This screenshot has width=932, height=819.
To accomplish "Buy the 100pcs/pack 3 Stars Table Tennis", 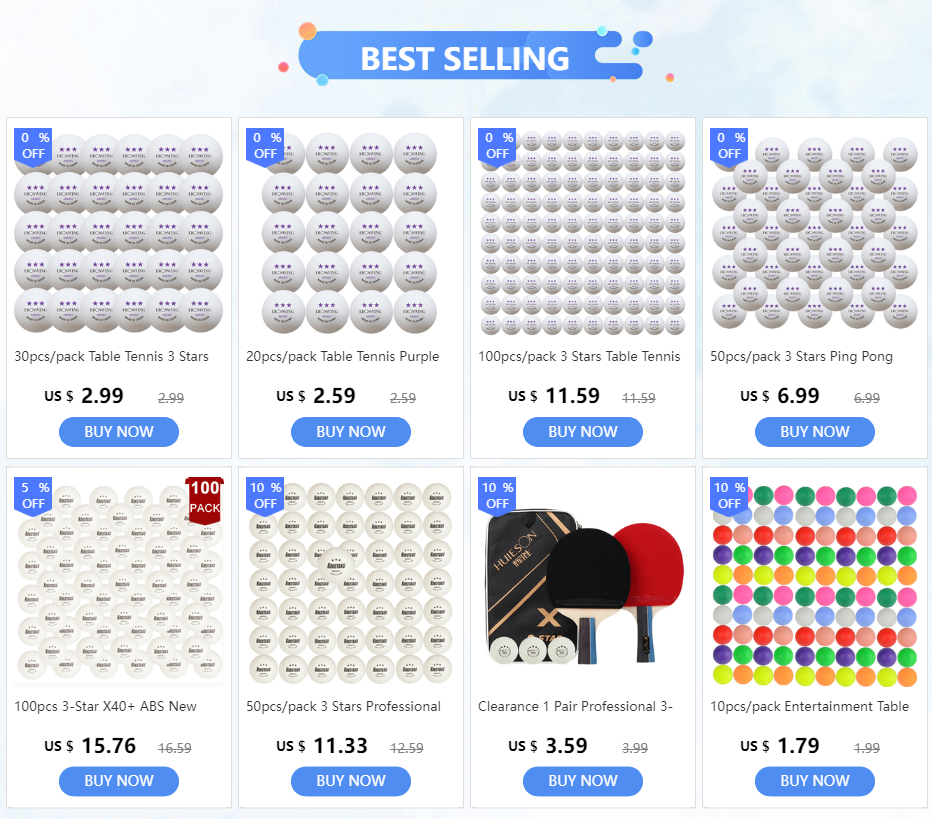I will pos(583,432).
